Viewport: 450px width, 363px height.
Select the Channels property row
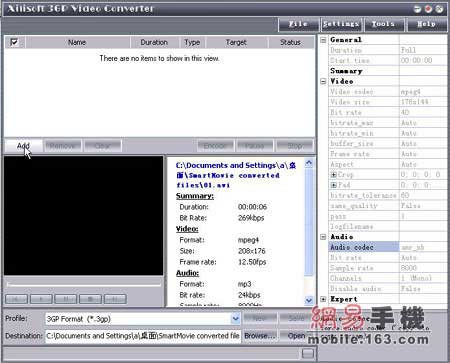click(x=388, y=278)
